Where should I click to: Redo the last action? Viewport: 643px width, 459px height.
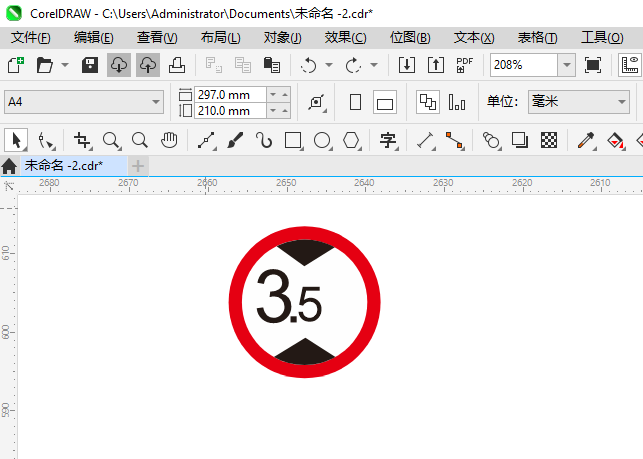353,65
